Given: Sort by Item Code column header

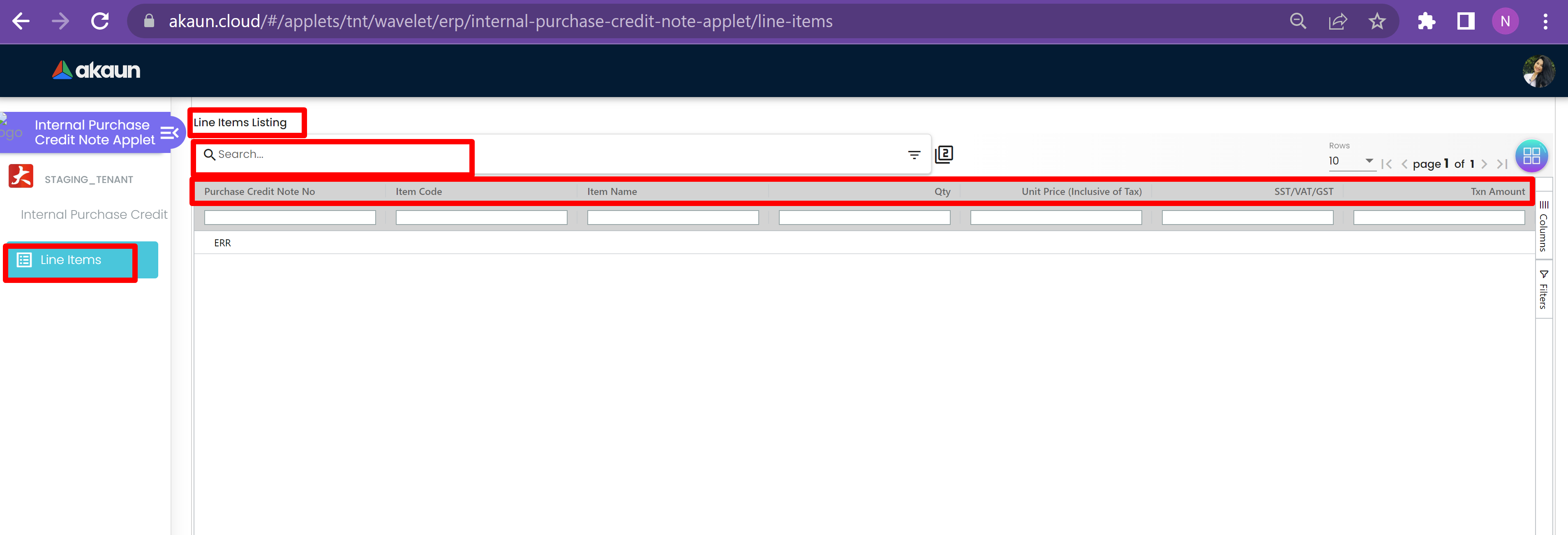Looking at the screenshot, I should tap(419, 191).
